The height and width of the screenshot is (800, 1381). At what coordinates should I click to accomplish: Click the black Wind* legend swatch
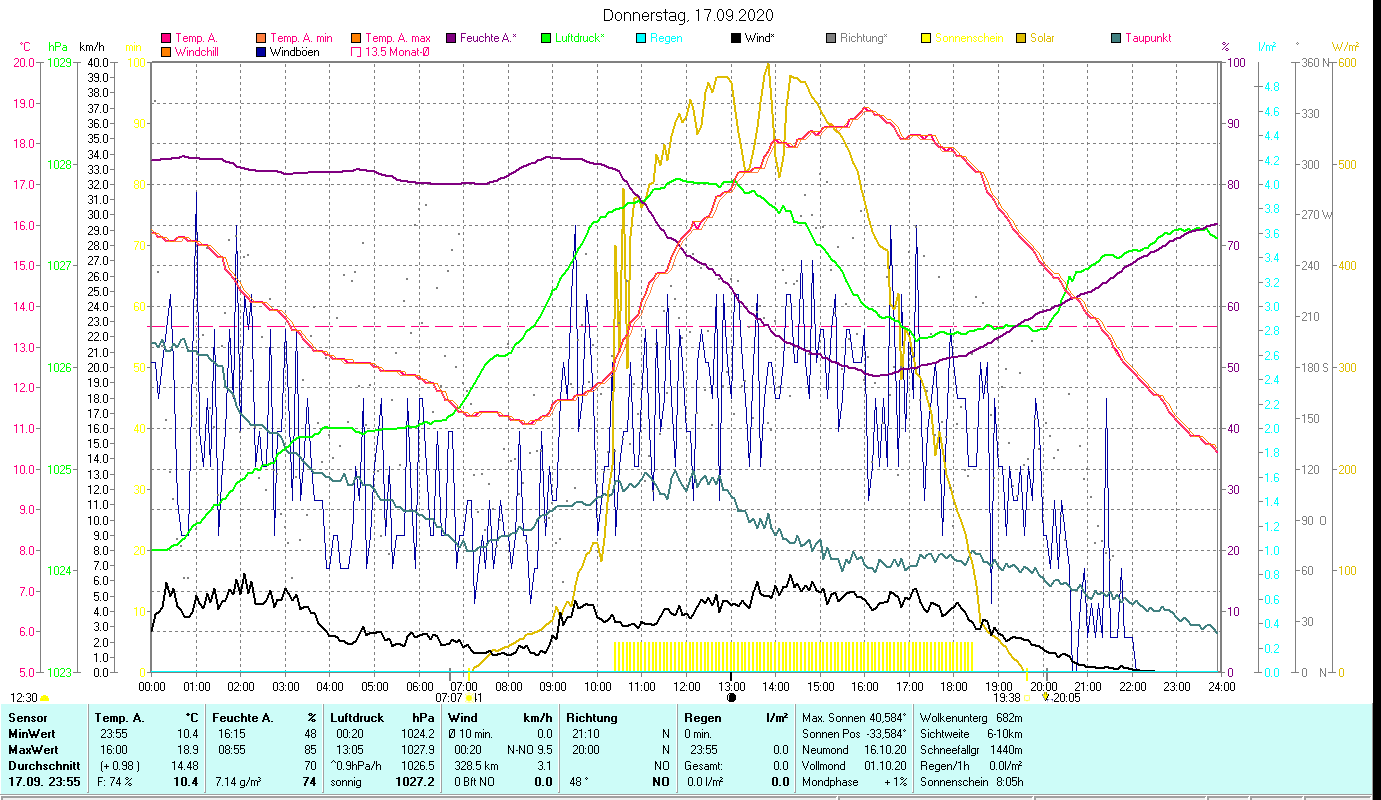[735, 38]
